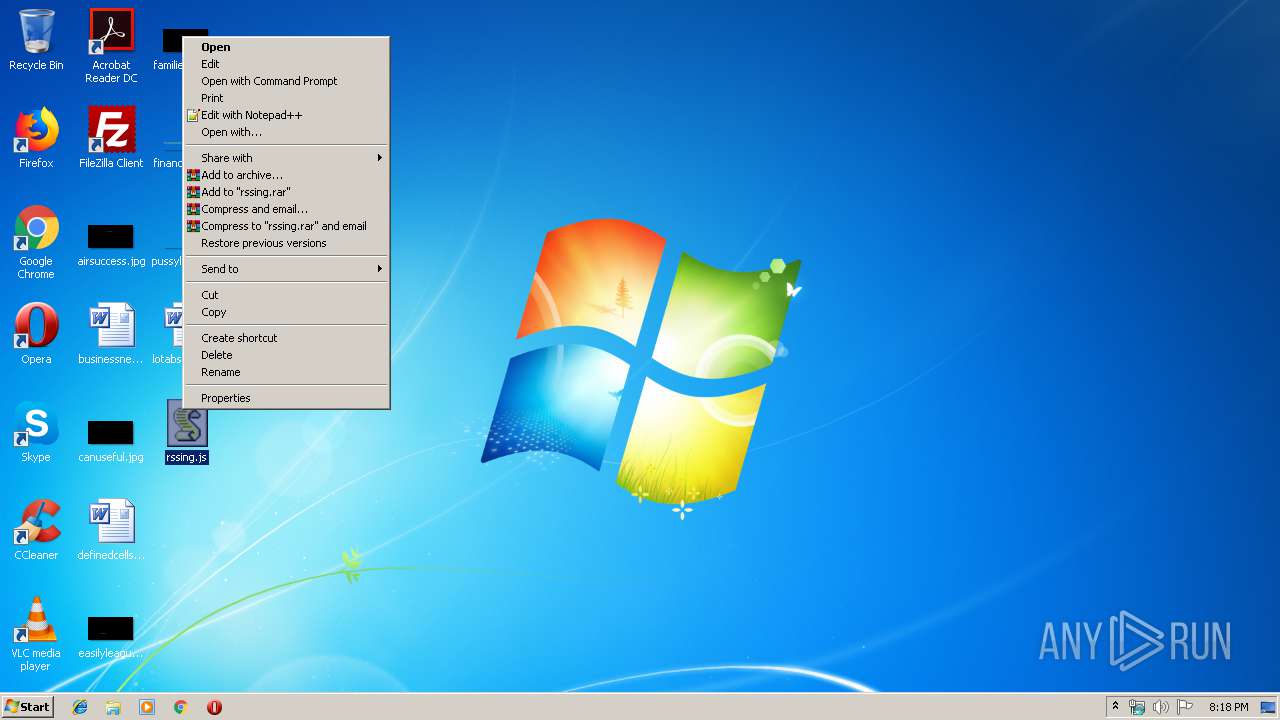The width and height of the screenshot is (1280, 720).
Task: Select the definedcells... Word document
Action: point(111,530)
